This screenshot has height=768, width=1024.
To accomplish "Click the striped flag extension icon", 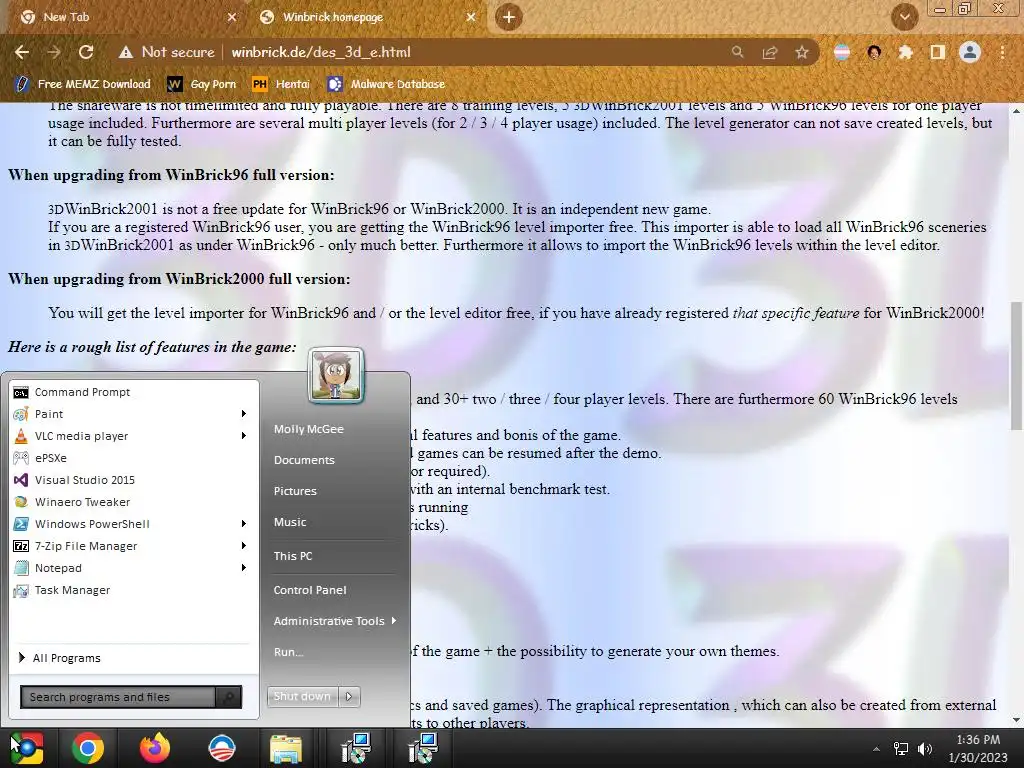I will click(x=842, y=52).
